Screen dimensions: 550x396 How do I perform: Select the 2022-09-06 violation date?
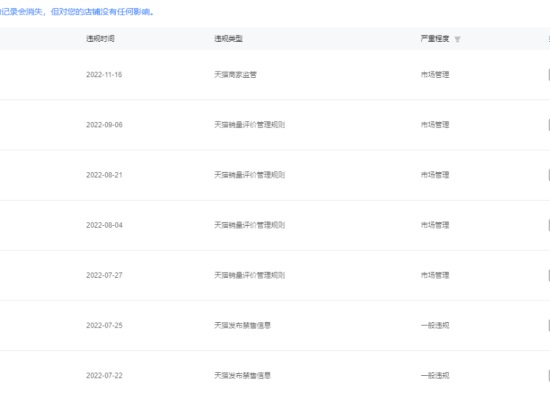(x=104, y=125)
